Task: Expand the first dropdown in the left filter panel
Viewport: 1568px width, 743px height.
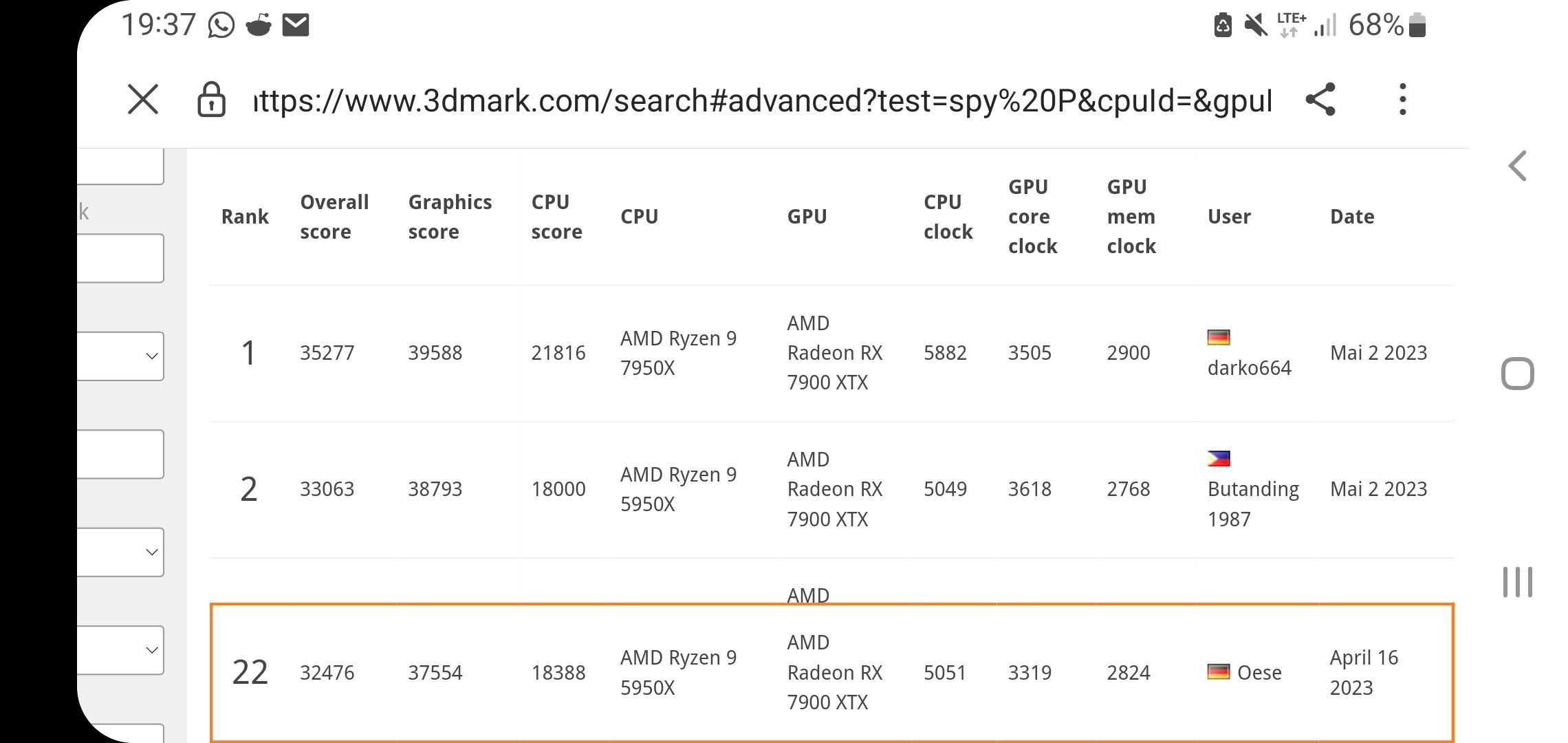Action: pyautogui.click(x=120, y=356)
